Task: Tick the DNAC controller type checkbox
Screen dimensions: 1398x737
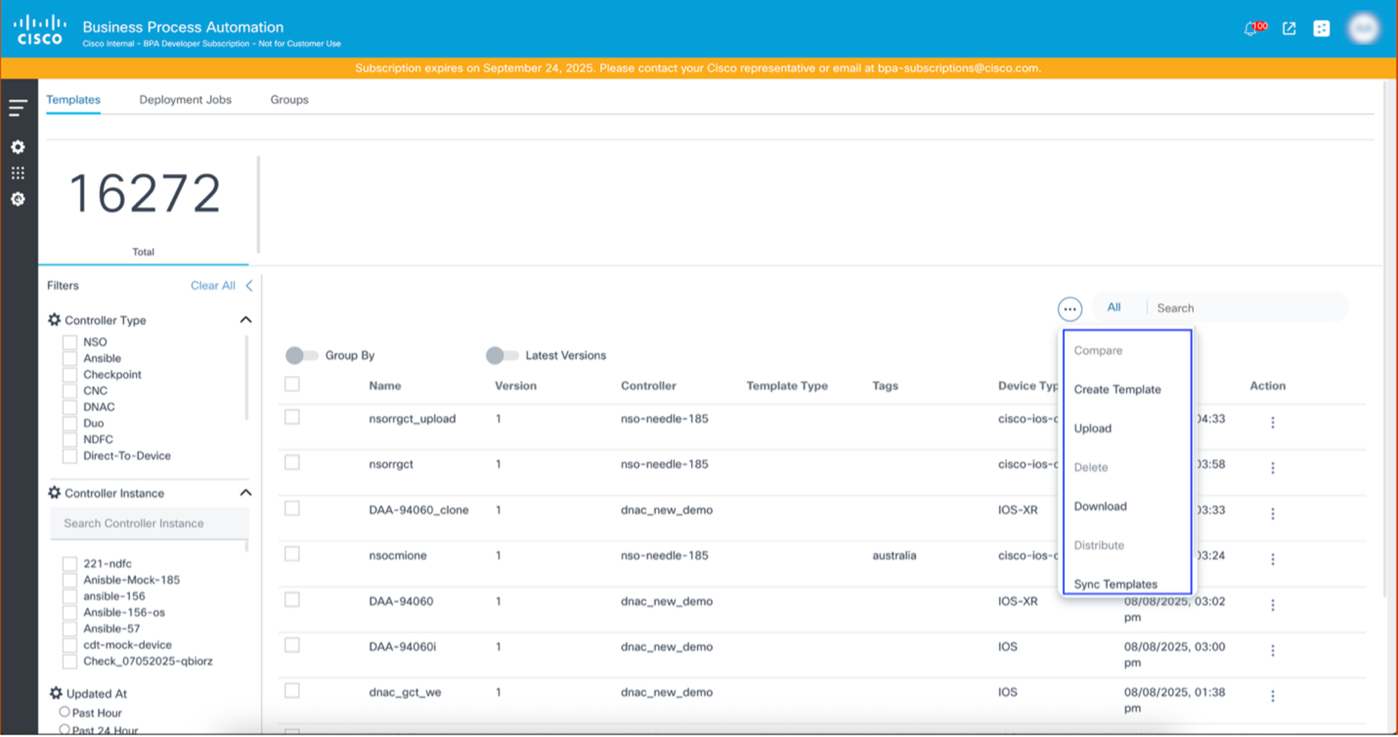Action: [x=70, y=407]
